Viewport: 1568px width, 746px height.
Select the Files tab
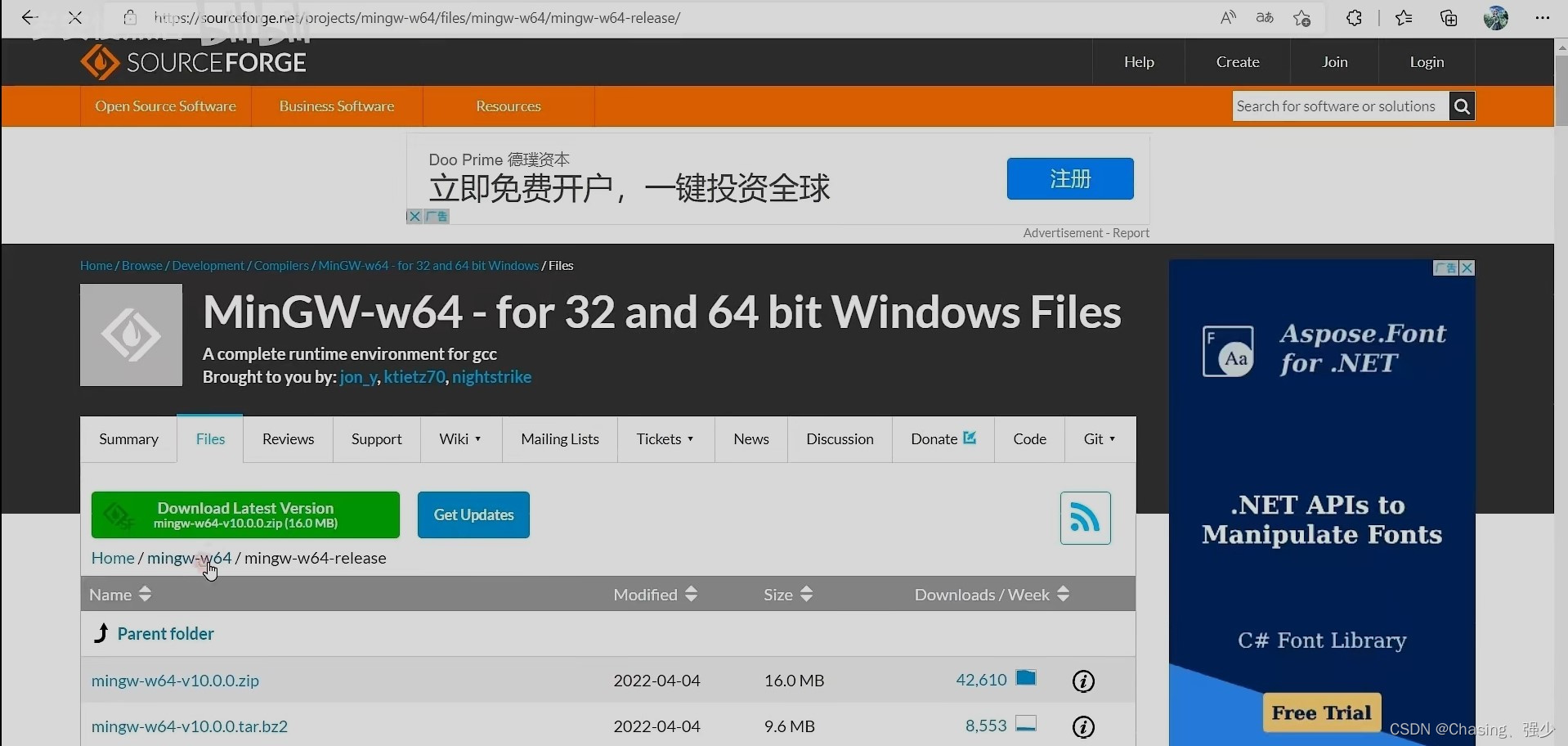point(210,439)
